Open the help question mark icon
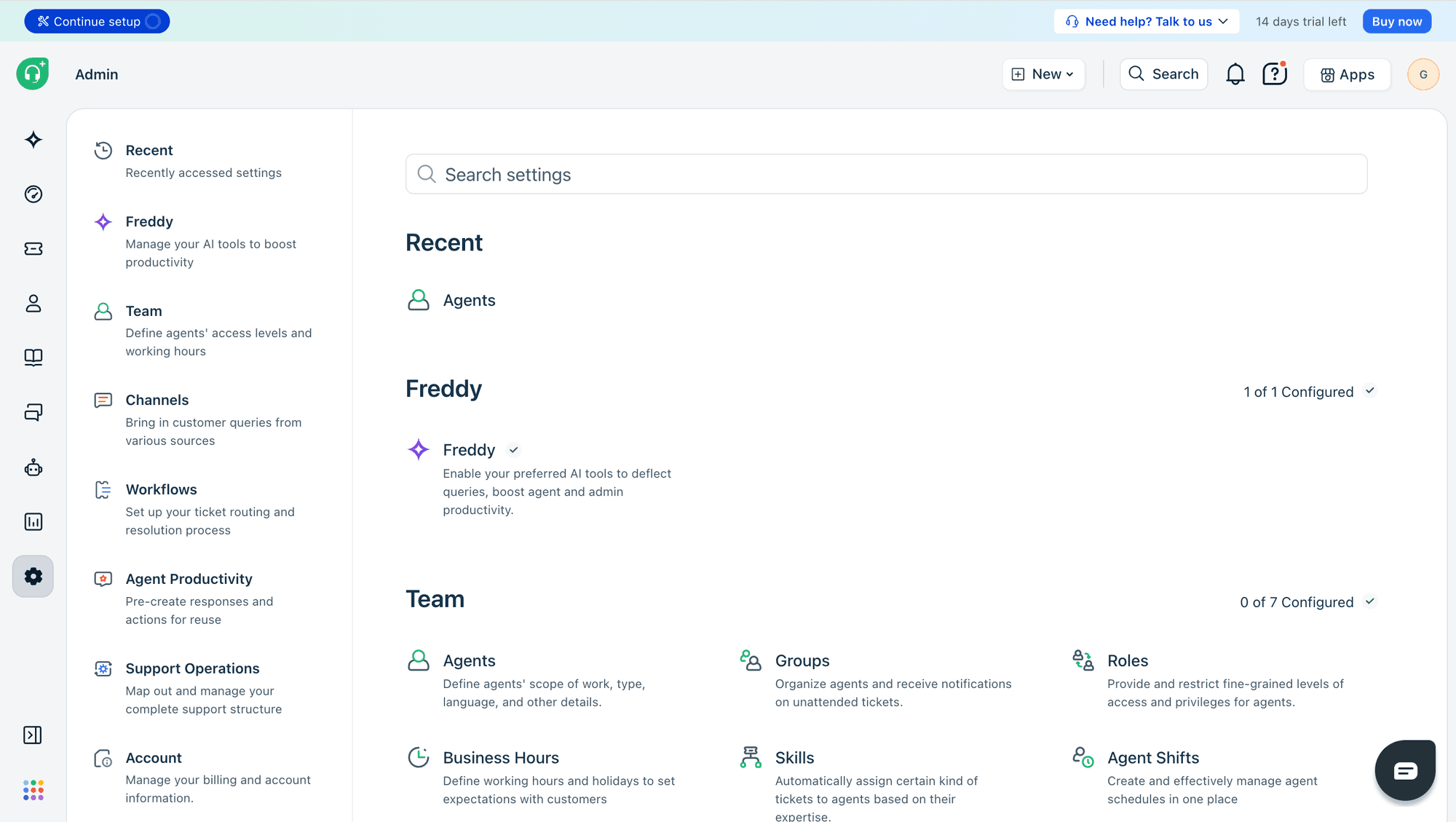Image resolution: width=1456 pixels, height=822 pixels. click(1275, 74)
